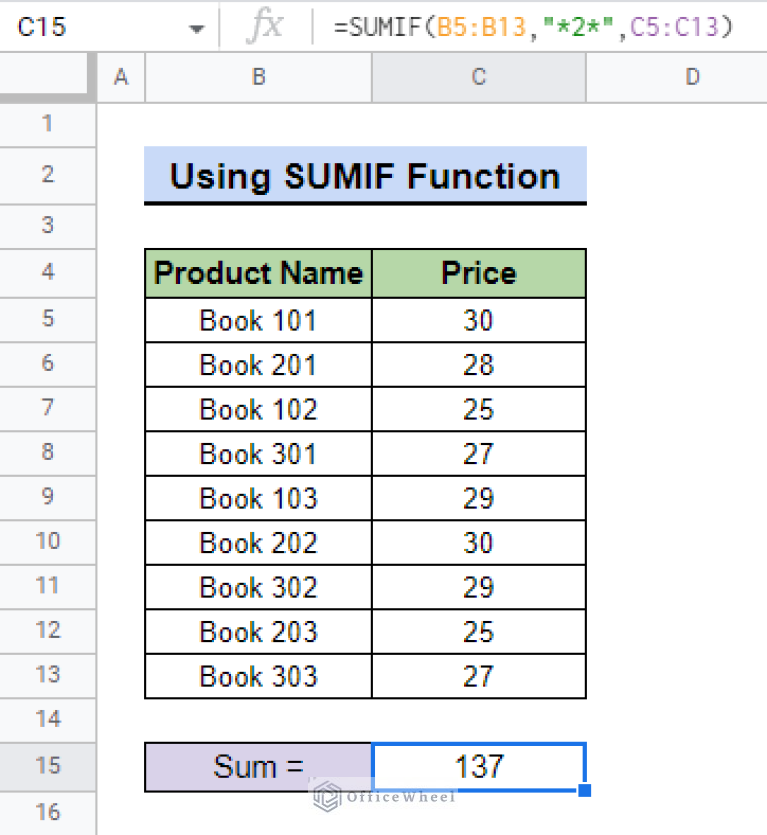Select the 'Book 302' cell
The width and height of the screenshot is (767, 835).
(x=258, y=587)
